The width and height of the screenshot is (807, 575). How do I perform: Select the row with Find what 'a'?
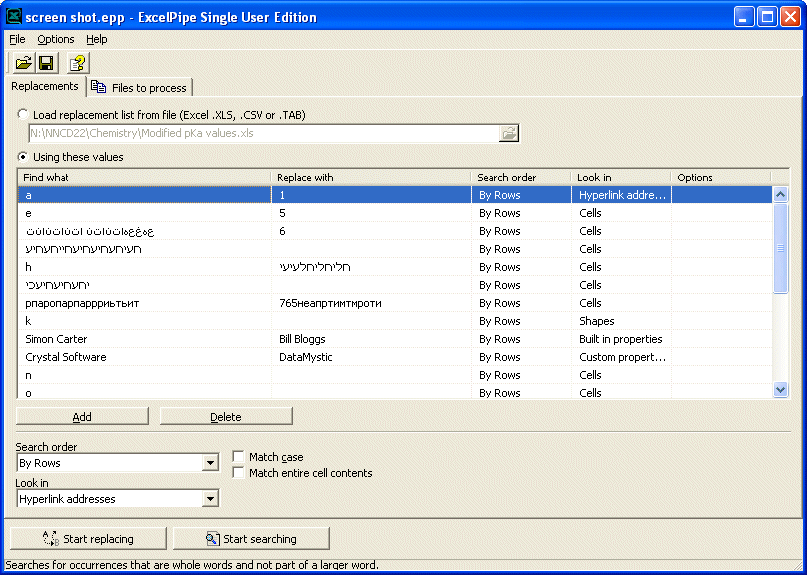pos(395,195)
